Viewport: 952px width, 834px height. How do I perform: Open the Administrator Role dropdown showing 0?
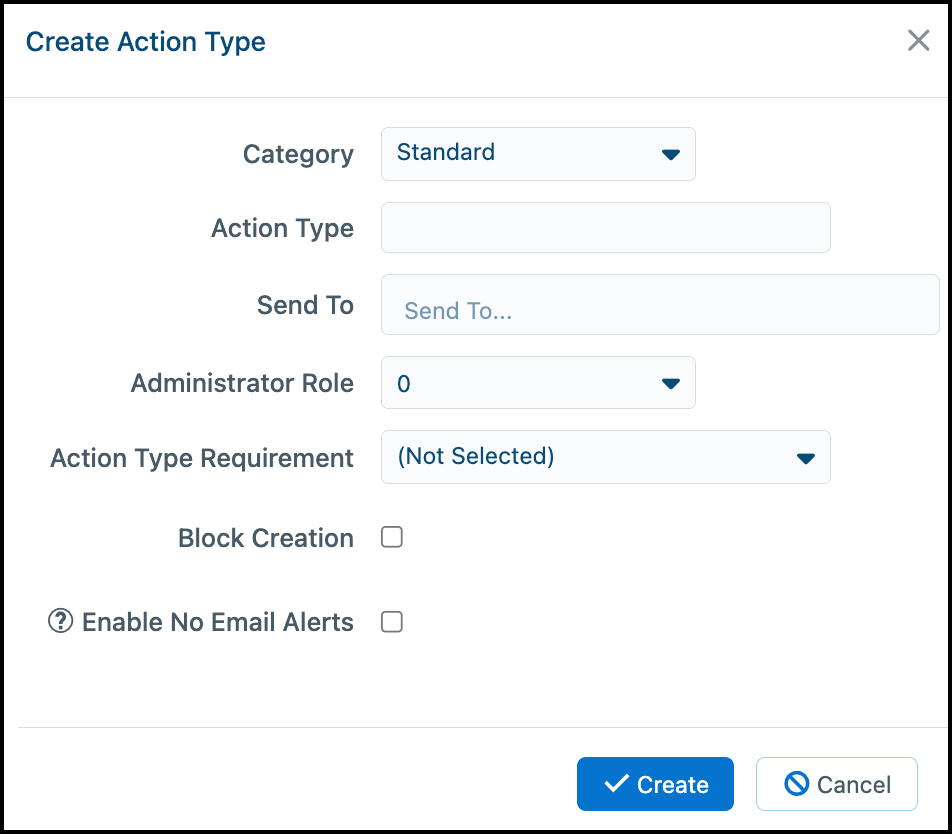click(x=538, y=383)
